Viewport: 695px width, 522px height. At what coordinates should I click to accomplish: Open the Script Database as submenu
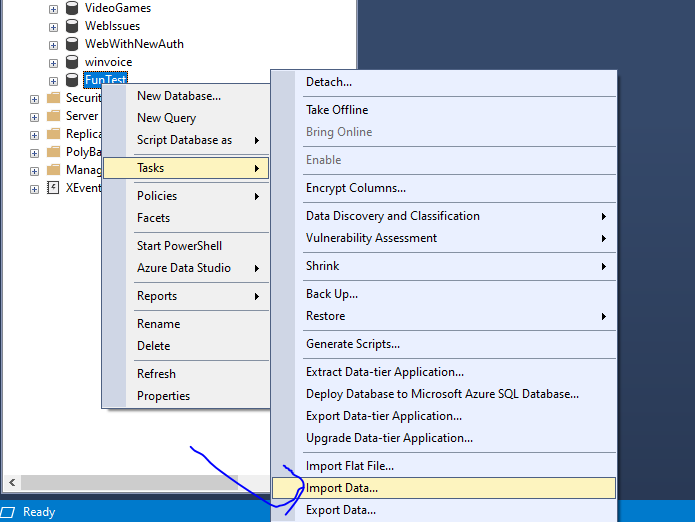(186, 140)
